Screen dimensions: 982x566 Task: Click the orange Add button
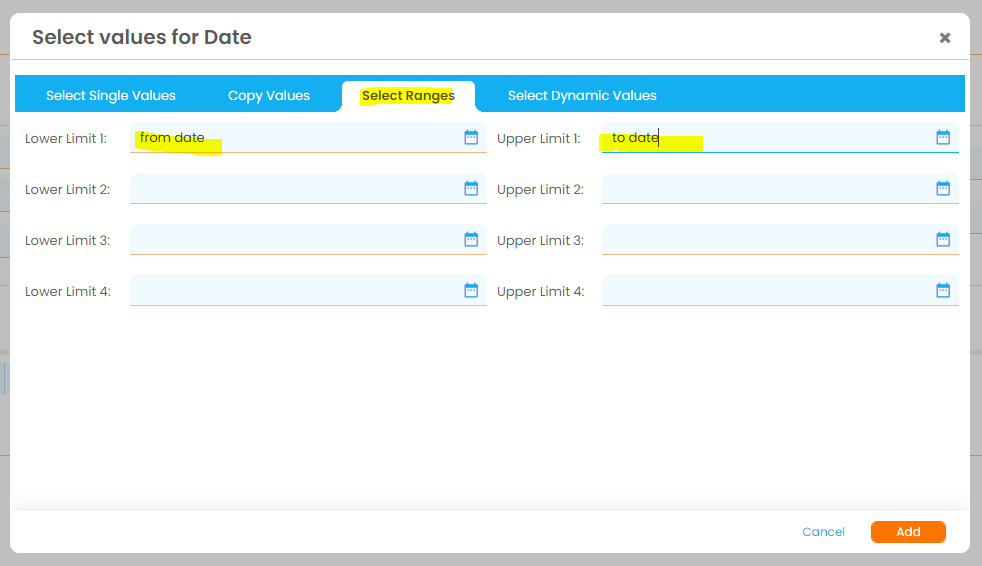(908, 532)
